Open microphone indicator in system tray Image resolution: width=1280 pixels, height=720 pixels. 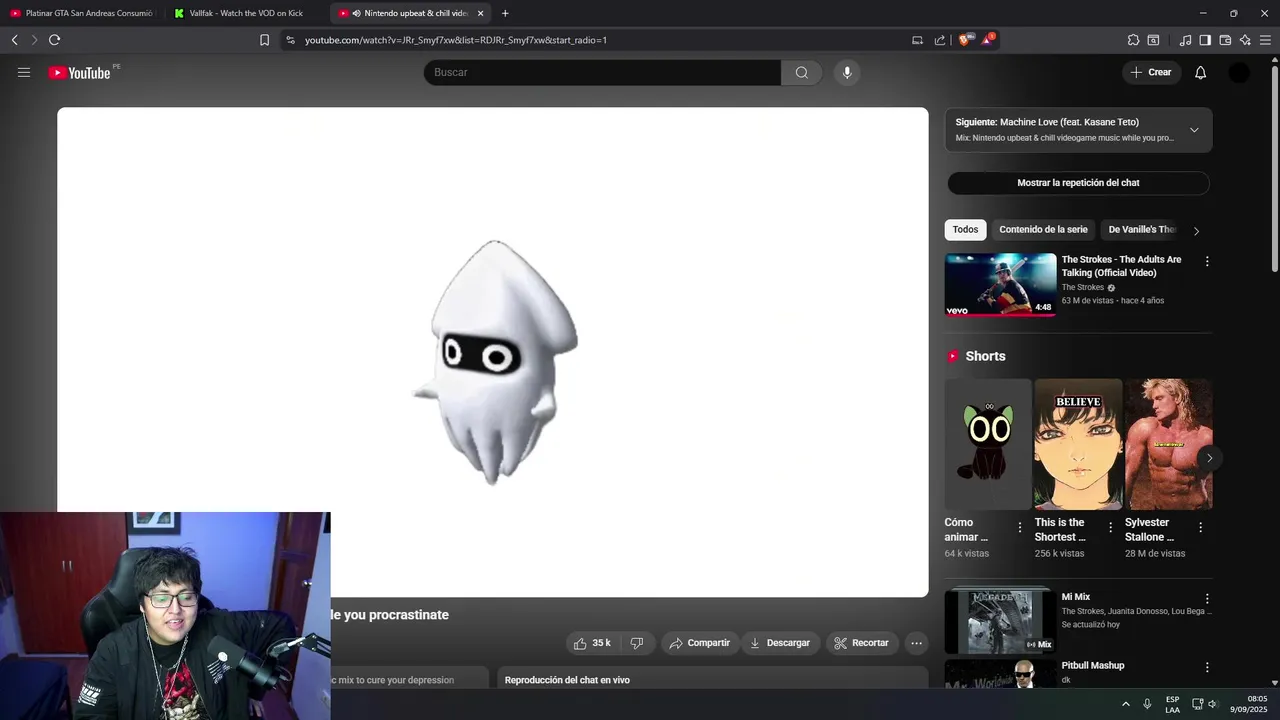pyautogui.click(x=1147, y=704)
